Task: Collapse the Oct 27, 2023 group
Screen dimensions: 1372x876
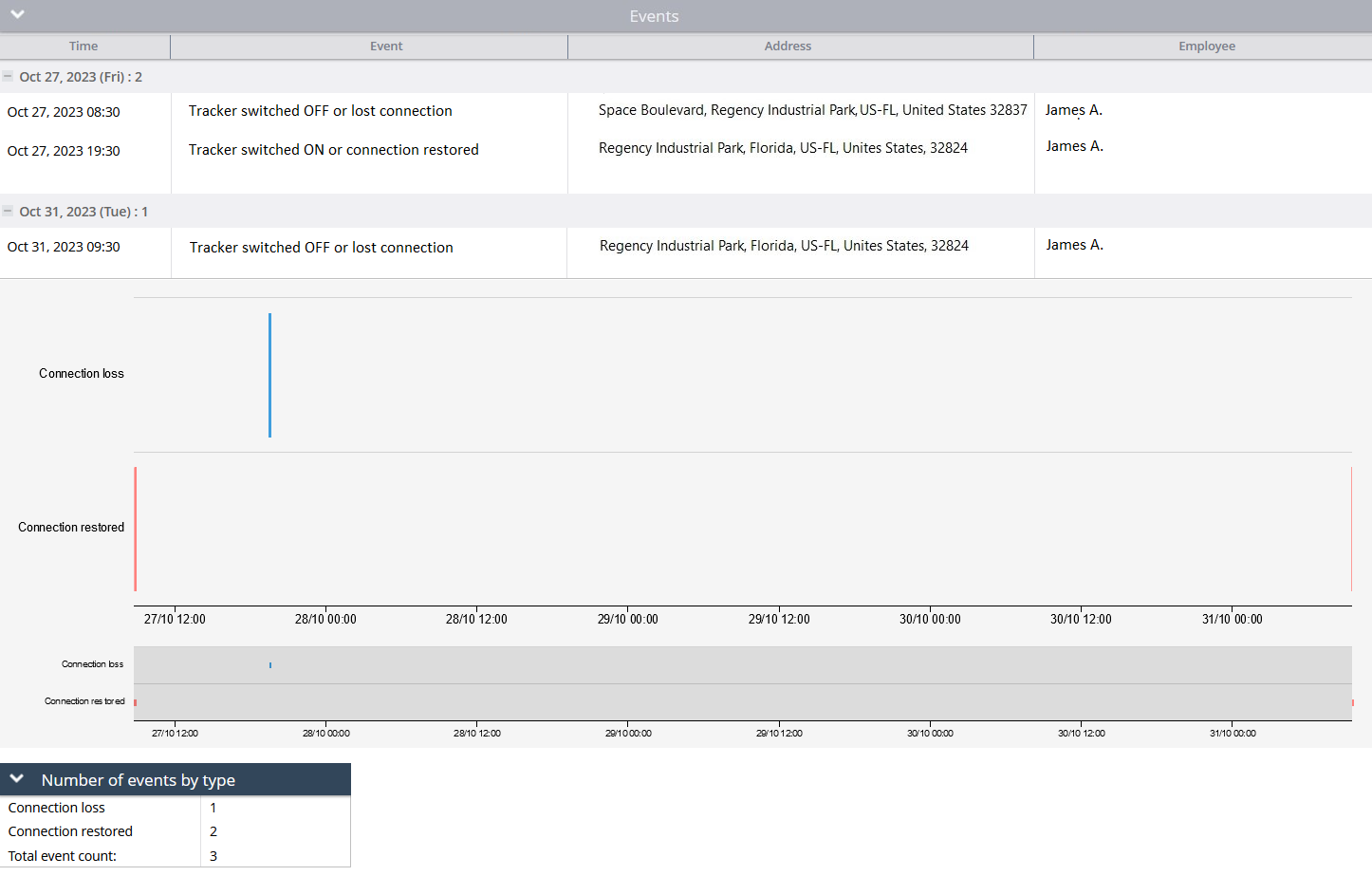Action: pyautogui.click(x=8, y=77)
